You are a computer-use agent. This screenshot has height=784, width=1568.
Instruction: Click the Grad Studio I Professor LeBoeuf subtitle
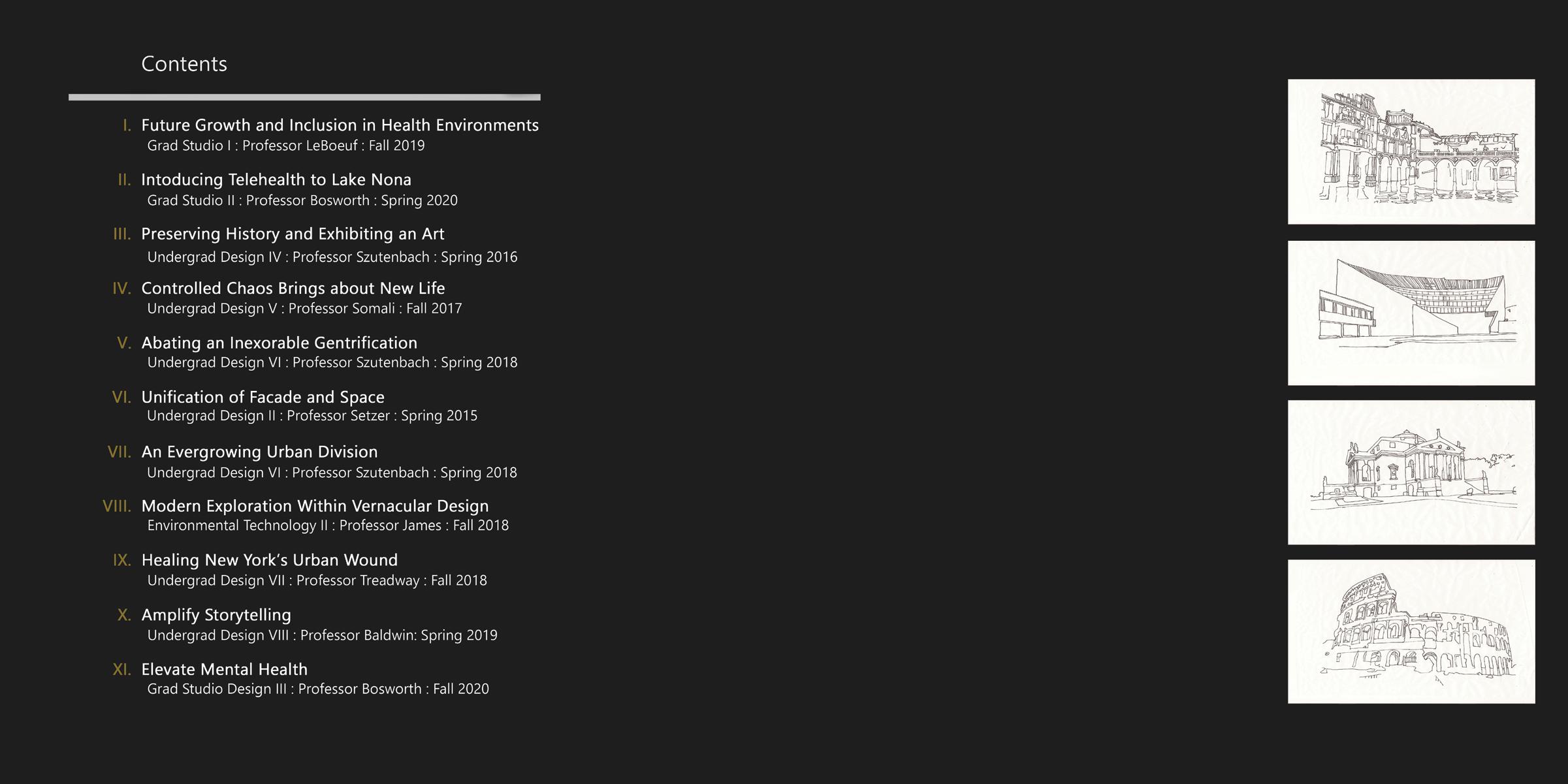click(x=286, y=146)
